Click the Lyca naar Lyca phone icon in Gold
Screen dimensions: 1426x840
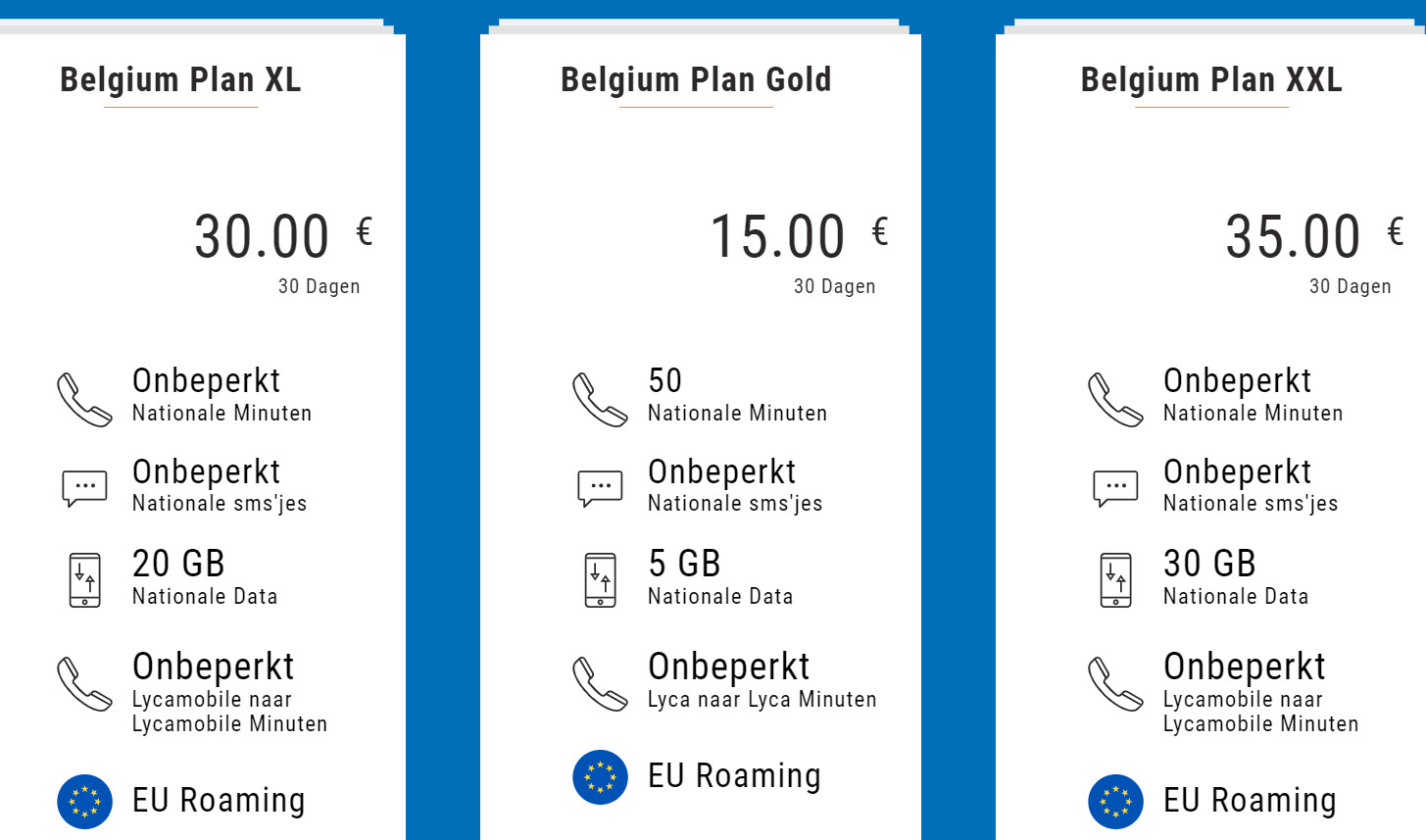click(x=600, y=683)
